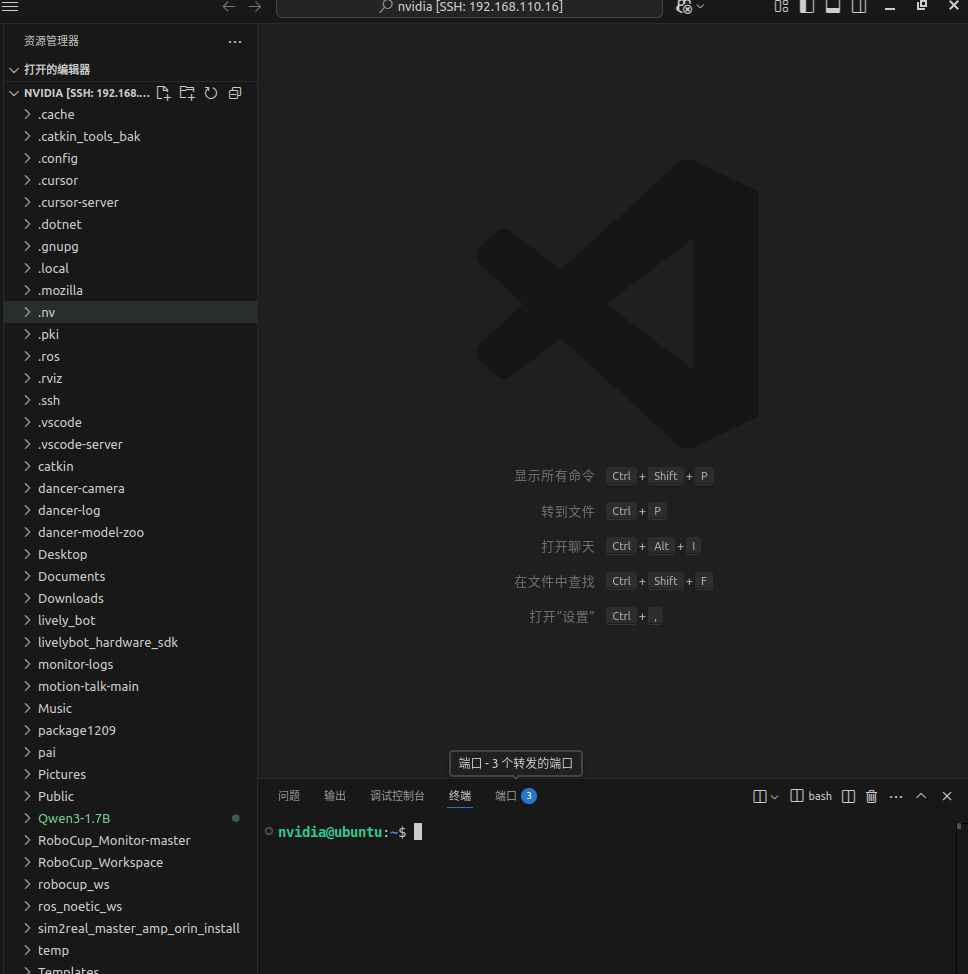
Task: Click the launch profile split icon in the terminal toolbar
Action: (759, 796)
